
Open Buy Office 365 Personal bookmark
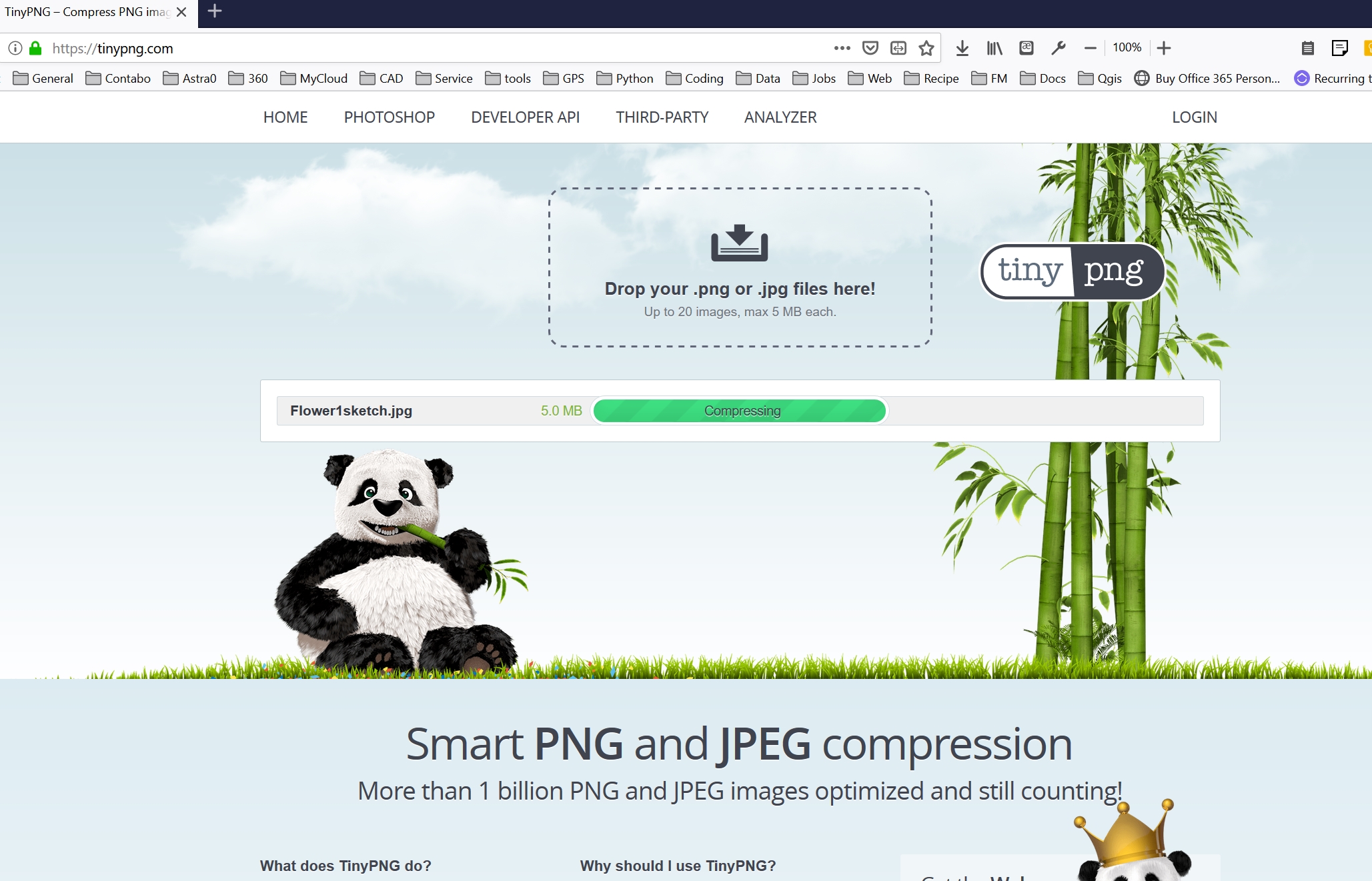[1208, 79]
